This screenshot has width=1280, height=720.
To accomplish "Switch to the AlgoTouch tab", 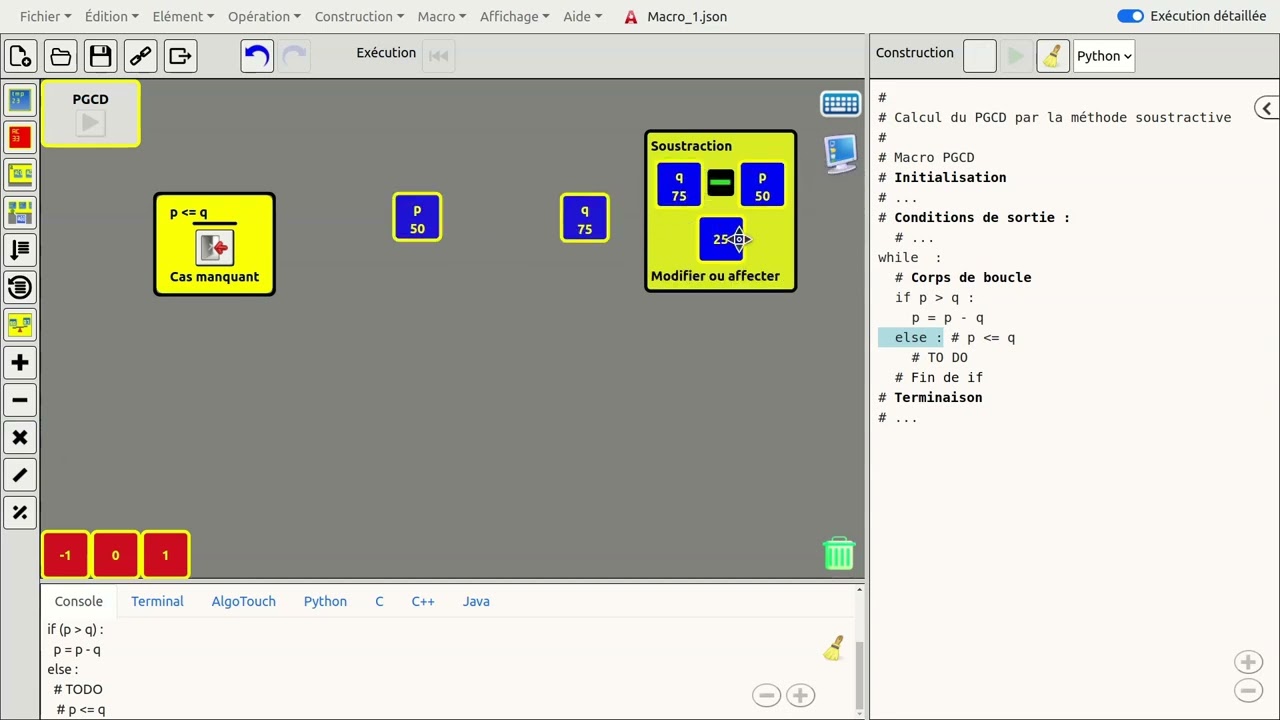I will tap(243, 601).
